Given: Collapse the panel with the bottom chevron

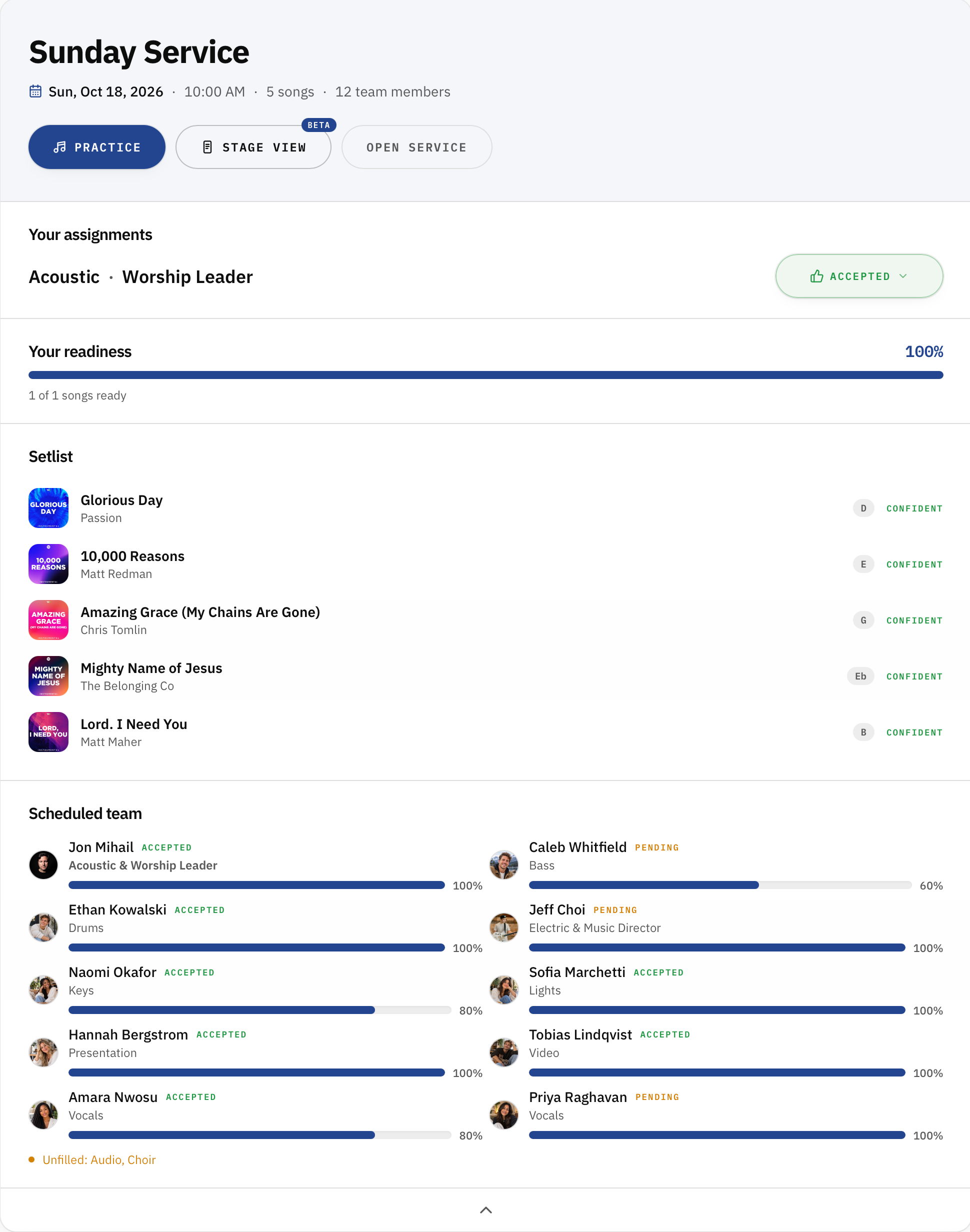Looking at the screenshot, I should (x=485, y=1210).
